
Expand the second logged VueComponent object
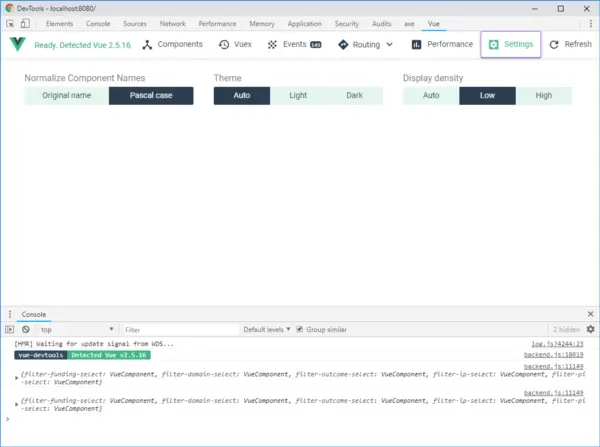16,405
